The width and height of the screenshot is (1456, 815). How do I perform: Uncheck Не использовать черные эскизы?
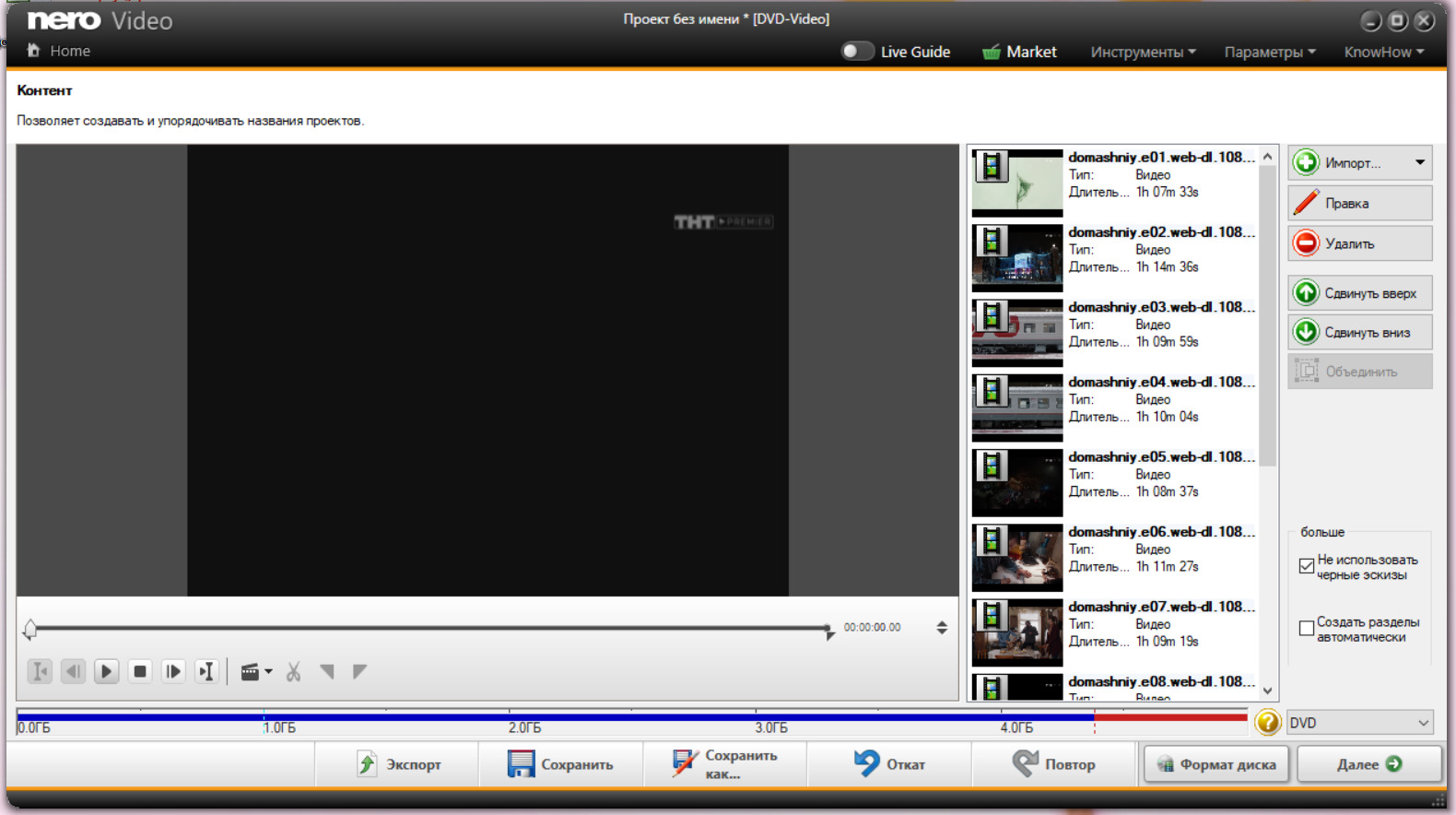(1306, 566)
